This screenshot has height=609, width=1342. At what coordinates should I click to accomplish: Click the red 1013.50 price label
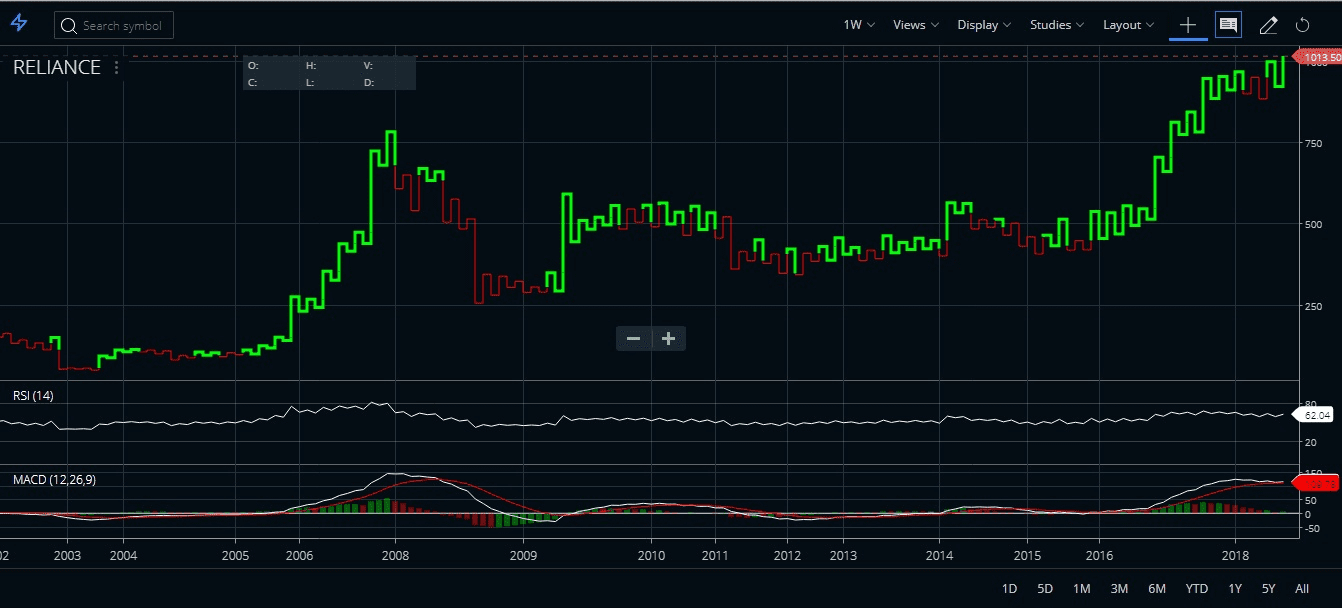(1318, 57)
